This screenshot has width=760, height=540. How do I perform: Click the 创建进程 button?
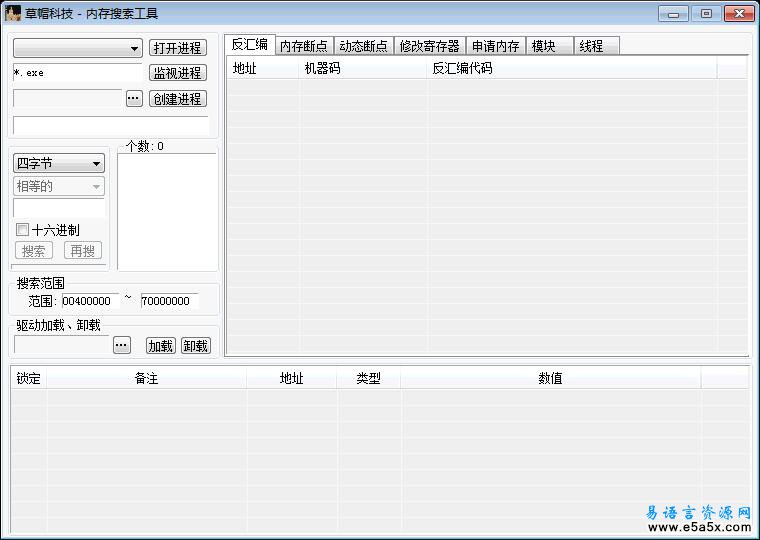point(178,99)
